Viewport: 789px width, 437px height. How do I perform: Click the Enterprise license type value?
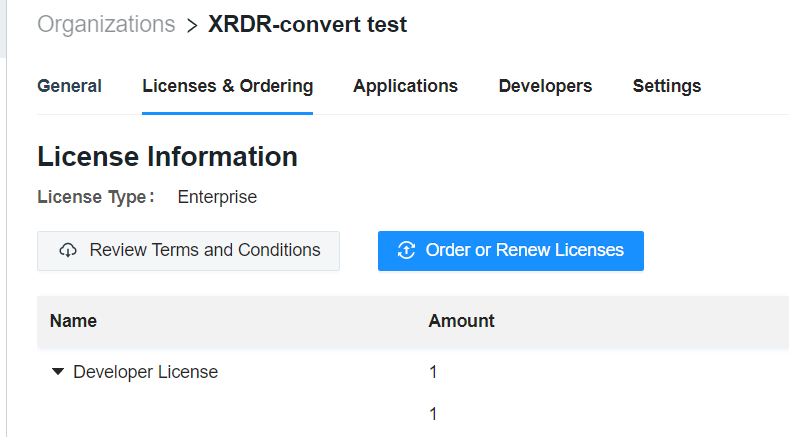point(217,197)
